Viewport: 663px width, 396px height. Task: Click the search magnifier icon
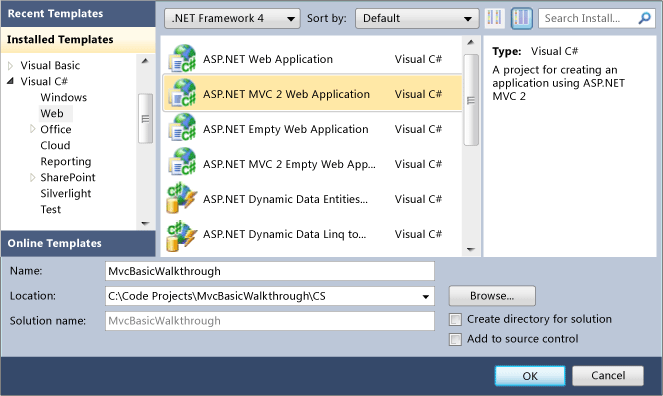[x=644, y=18]
